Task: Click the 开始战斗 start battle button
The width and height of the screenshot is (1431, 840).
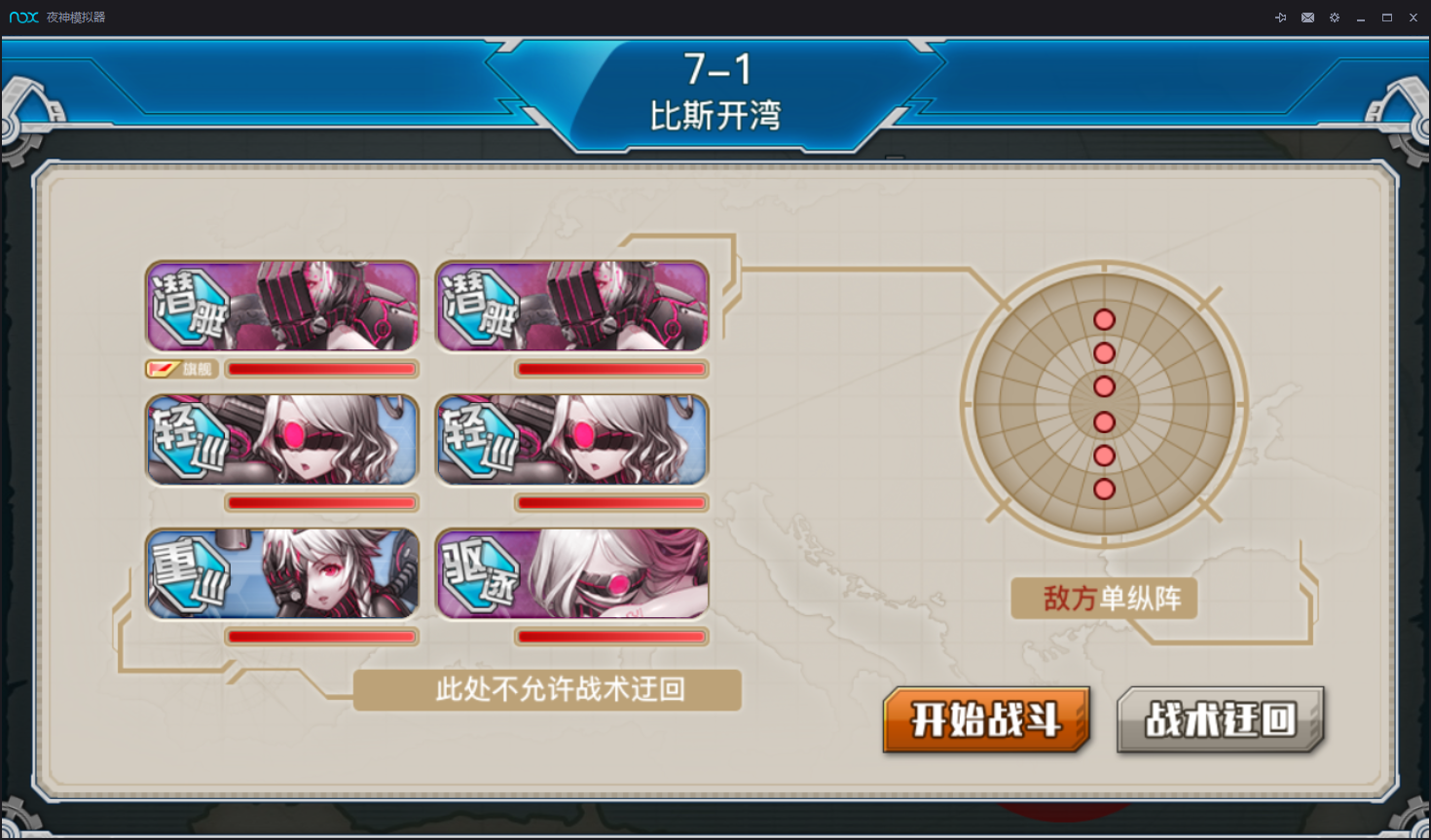Action: click(x=986, y=719)
